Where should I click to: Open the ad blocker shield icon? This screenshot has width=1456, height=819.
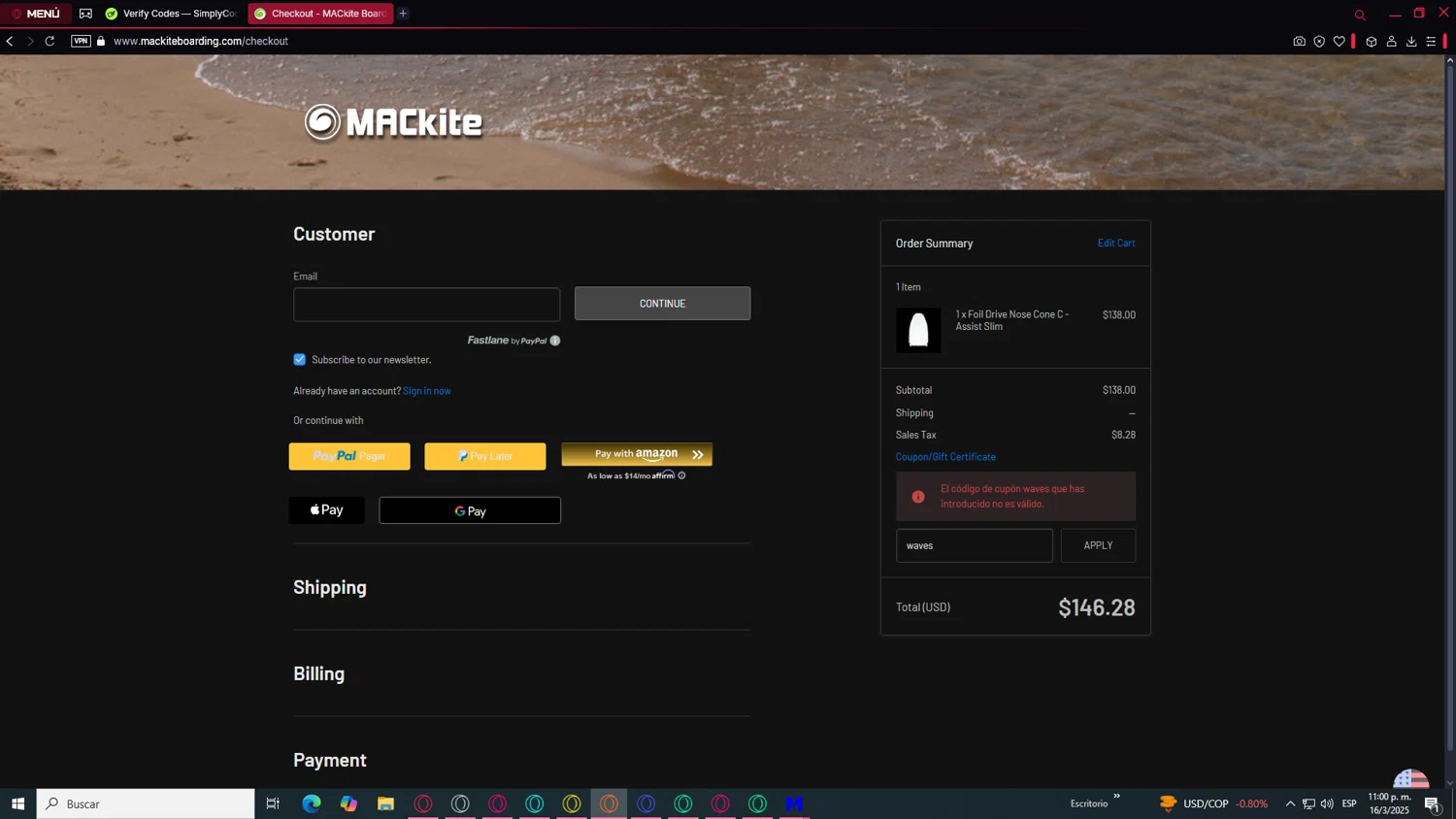tap(1319, 41)
